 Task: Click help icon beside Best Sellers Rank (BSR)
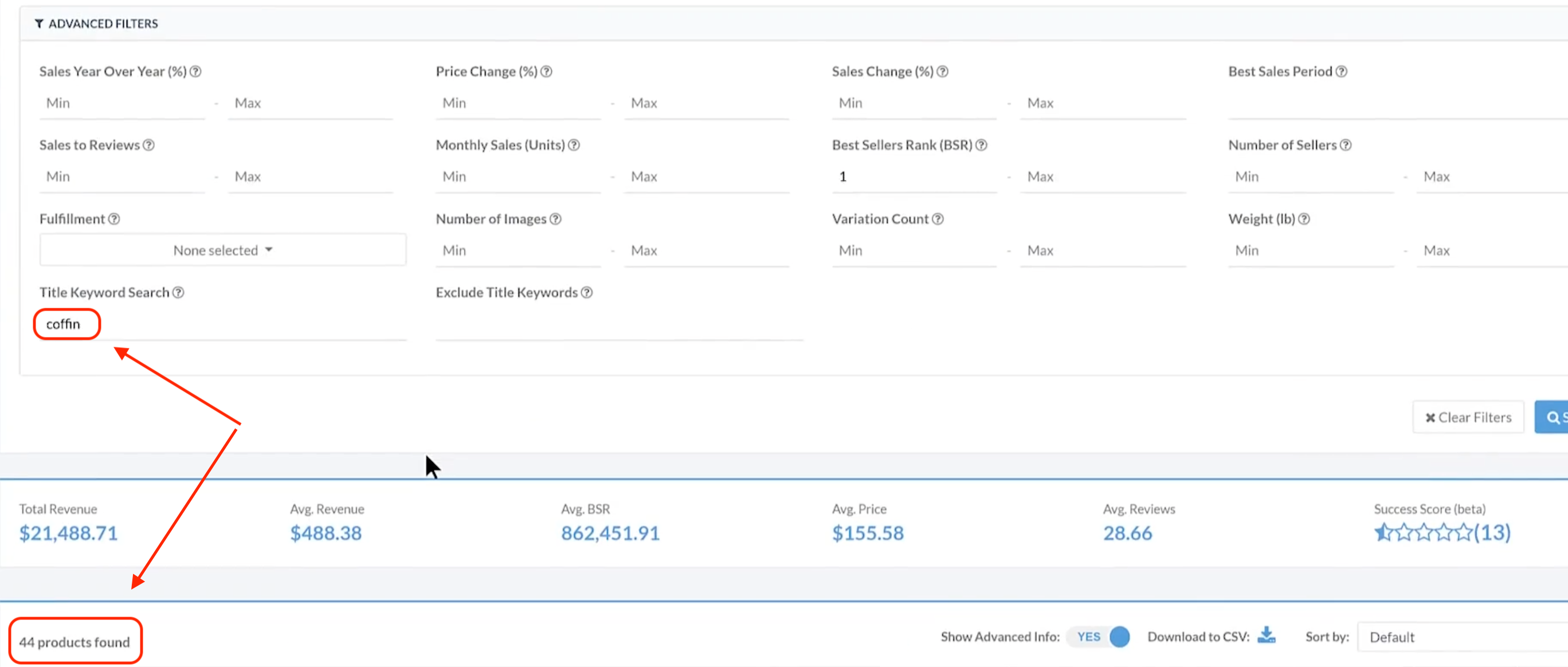981,146
